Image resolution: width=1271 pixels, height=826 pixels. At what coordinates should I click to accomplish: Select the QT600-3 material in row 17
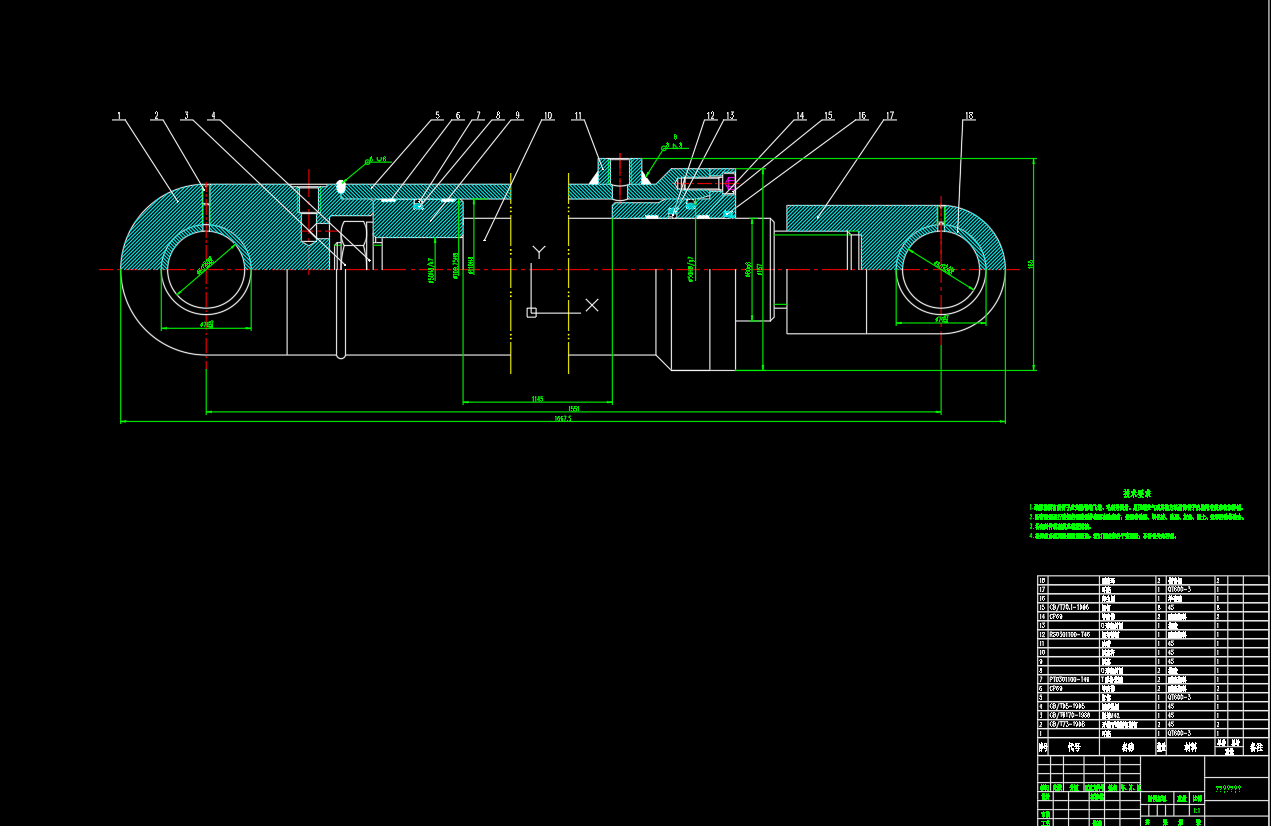1180,589
